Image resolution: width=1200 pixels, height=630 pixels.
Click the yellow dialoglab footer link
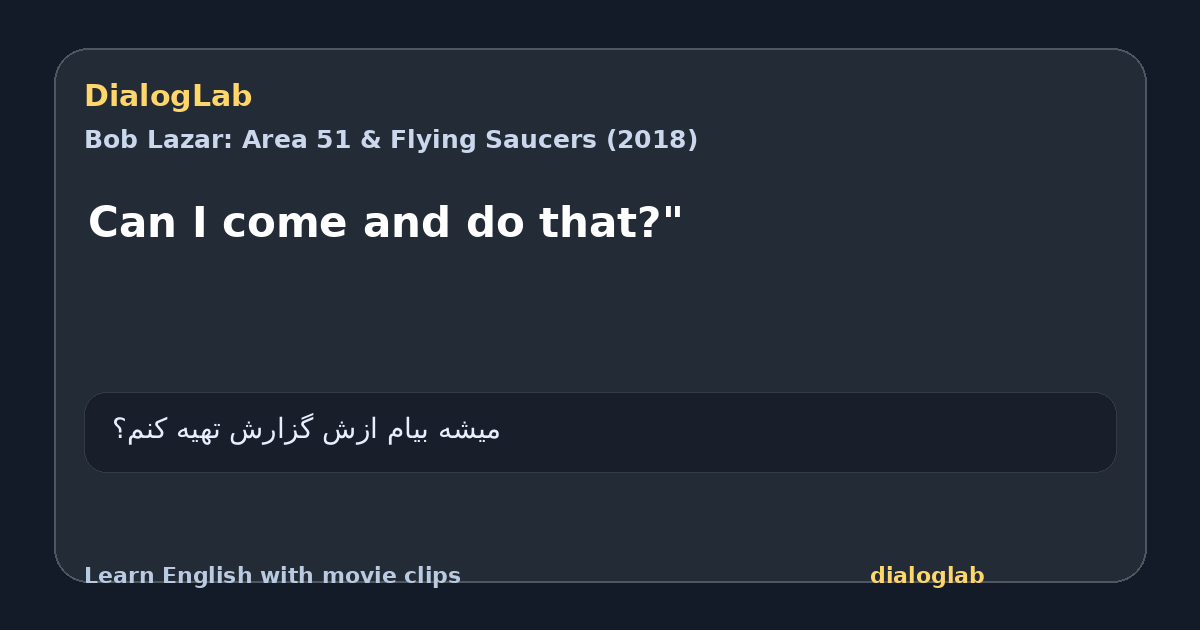tap(927, 576)
